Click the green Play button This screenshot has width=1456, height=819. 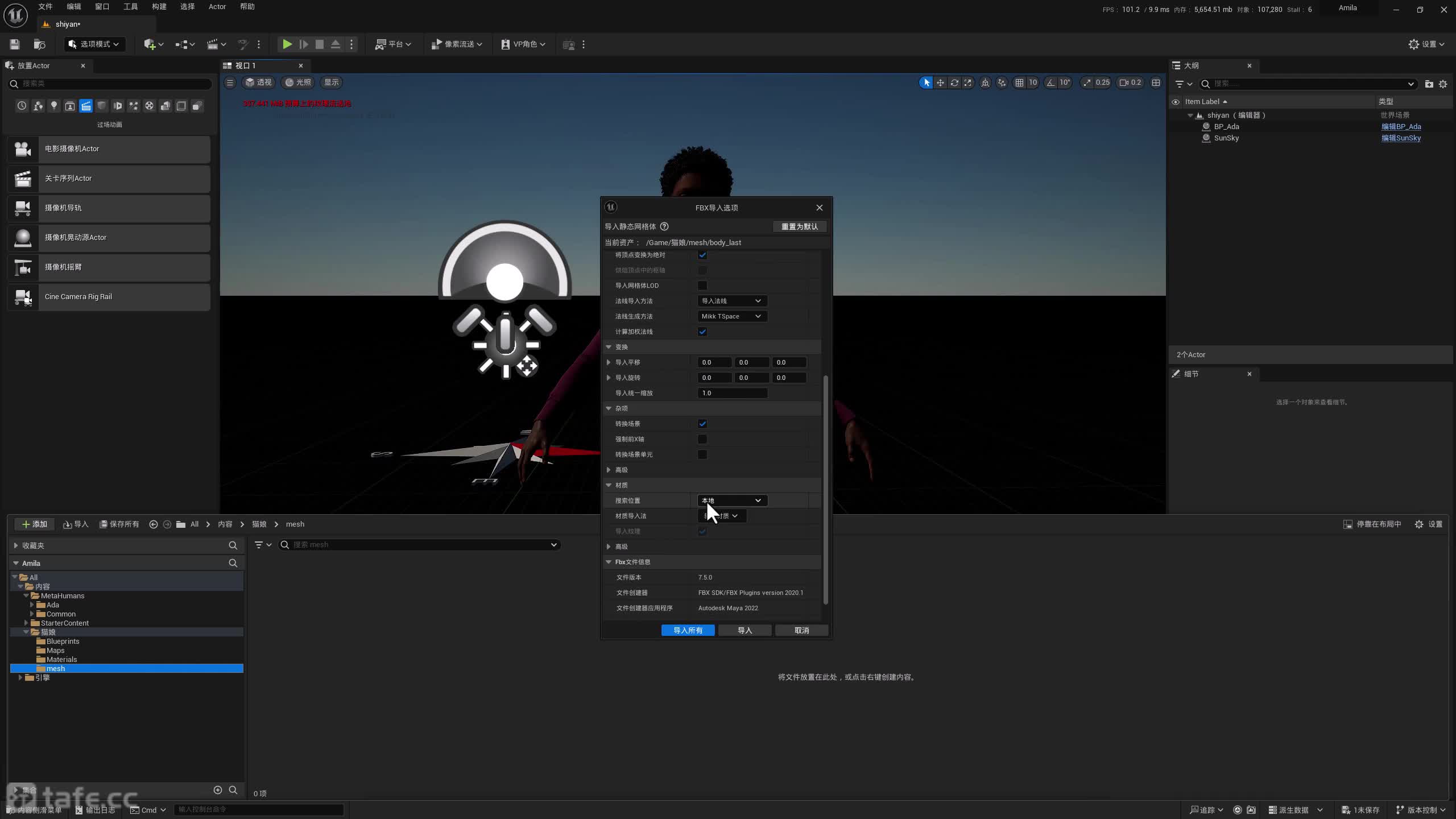pyautogui.click(x=287, y=44)
